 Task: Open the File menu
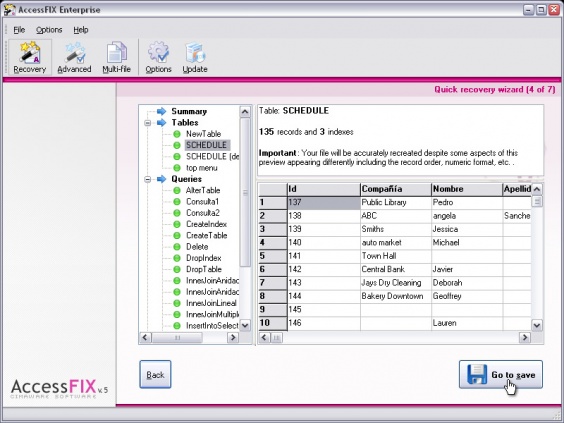(x=19, y=30)
